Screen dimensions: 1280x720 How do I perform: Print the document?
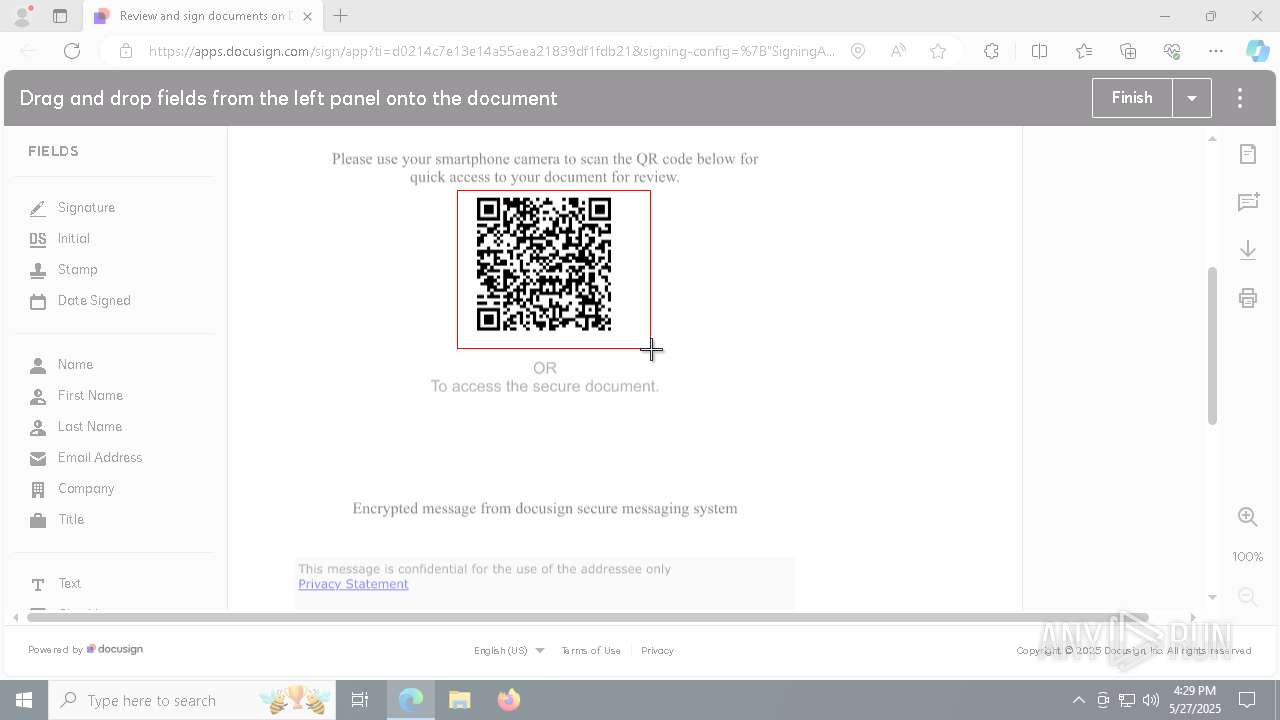(x=1248, y=298)
